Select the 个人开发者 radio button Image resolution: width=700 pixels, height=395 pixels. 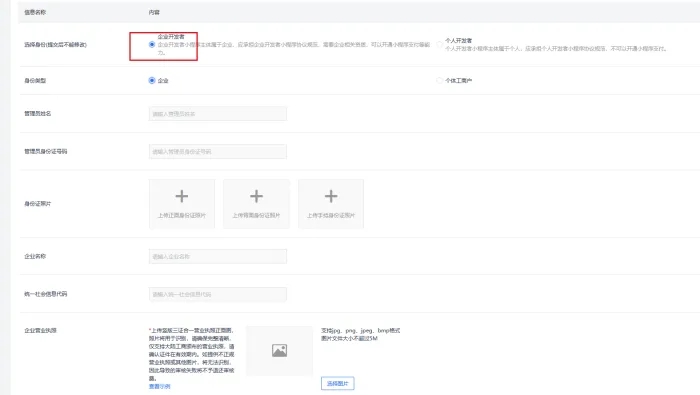coord(439,45)
